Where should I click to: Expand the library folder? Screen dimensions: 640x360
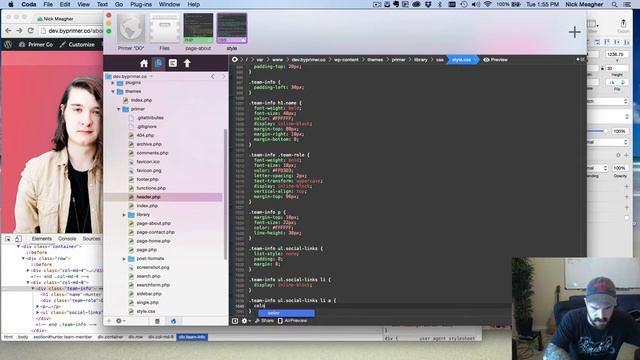[124, 215]
